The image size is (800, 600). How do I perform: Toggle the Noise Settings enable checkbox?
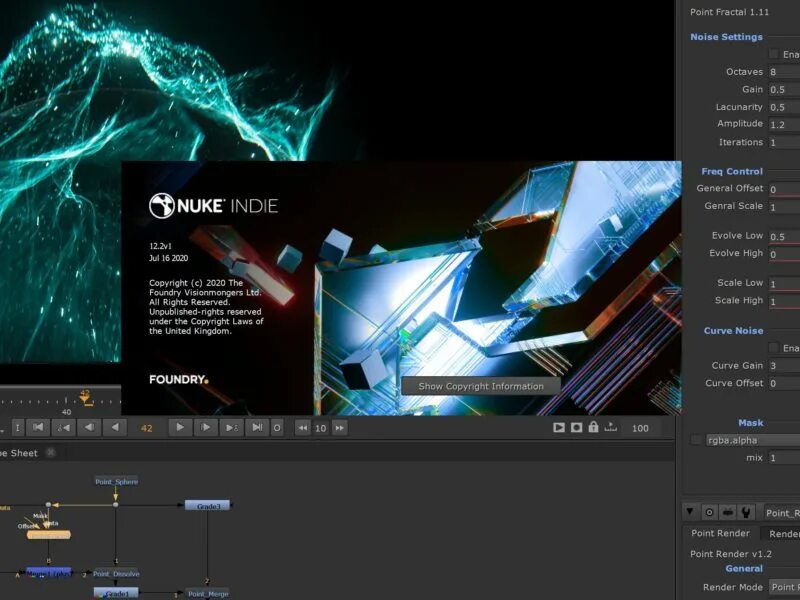[x=774, y=54]
